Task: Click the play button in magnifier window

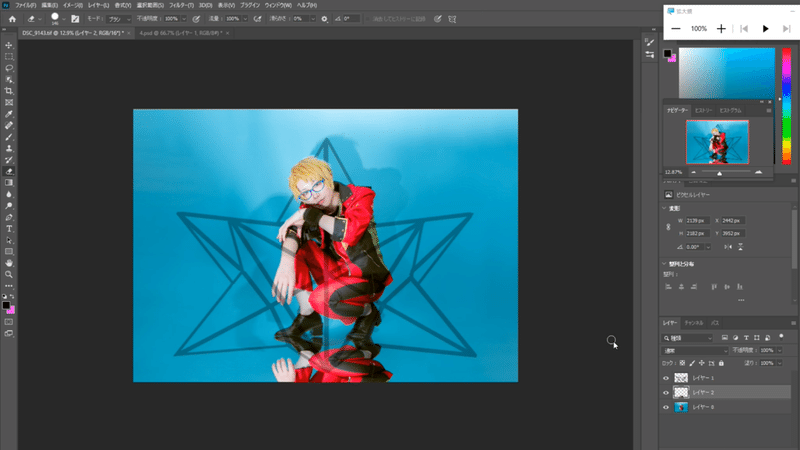Action: click(x=765, y=29)
